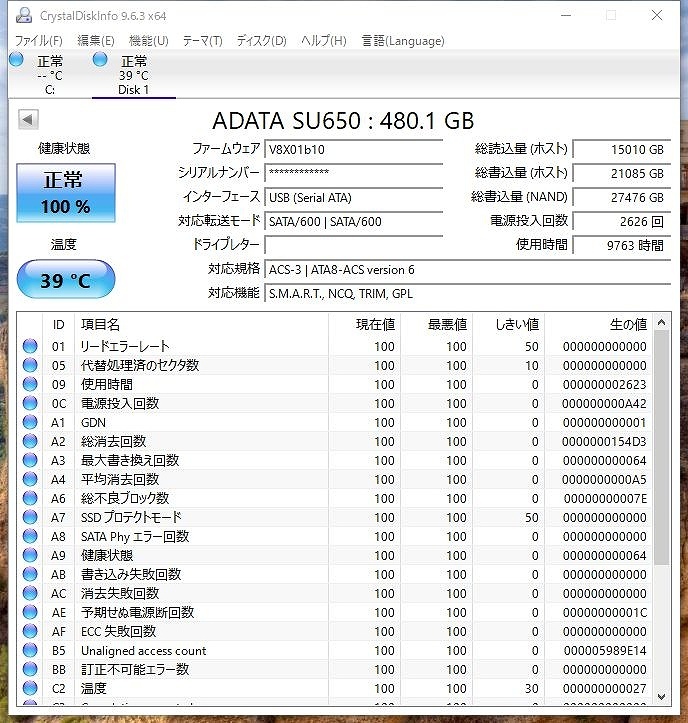Click the status icon for attribute A6
This screenshot has height=723, width=688.
tap(30, 498)
